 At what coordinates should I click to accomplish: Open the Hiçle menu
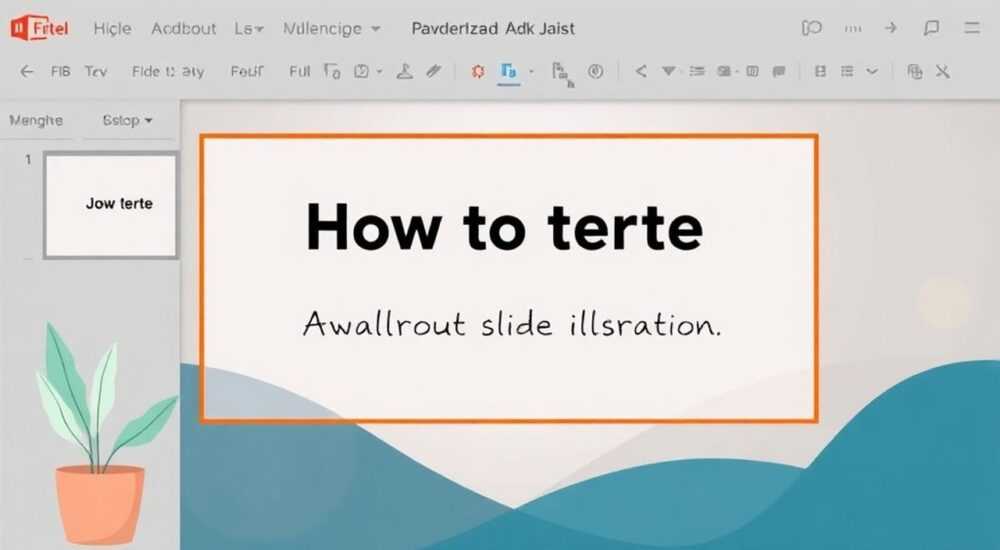pos(112,29)
